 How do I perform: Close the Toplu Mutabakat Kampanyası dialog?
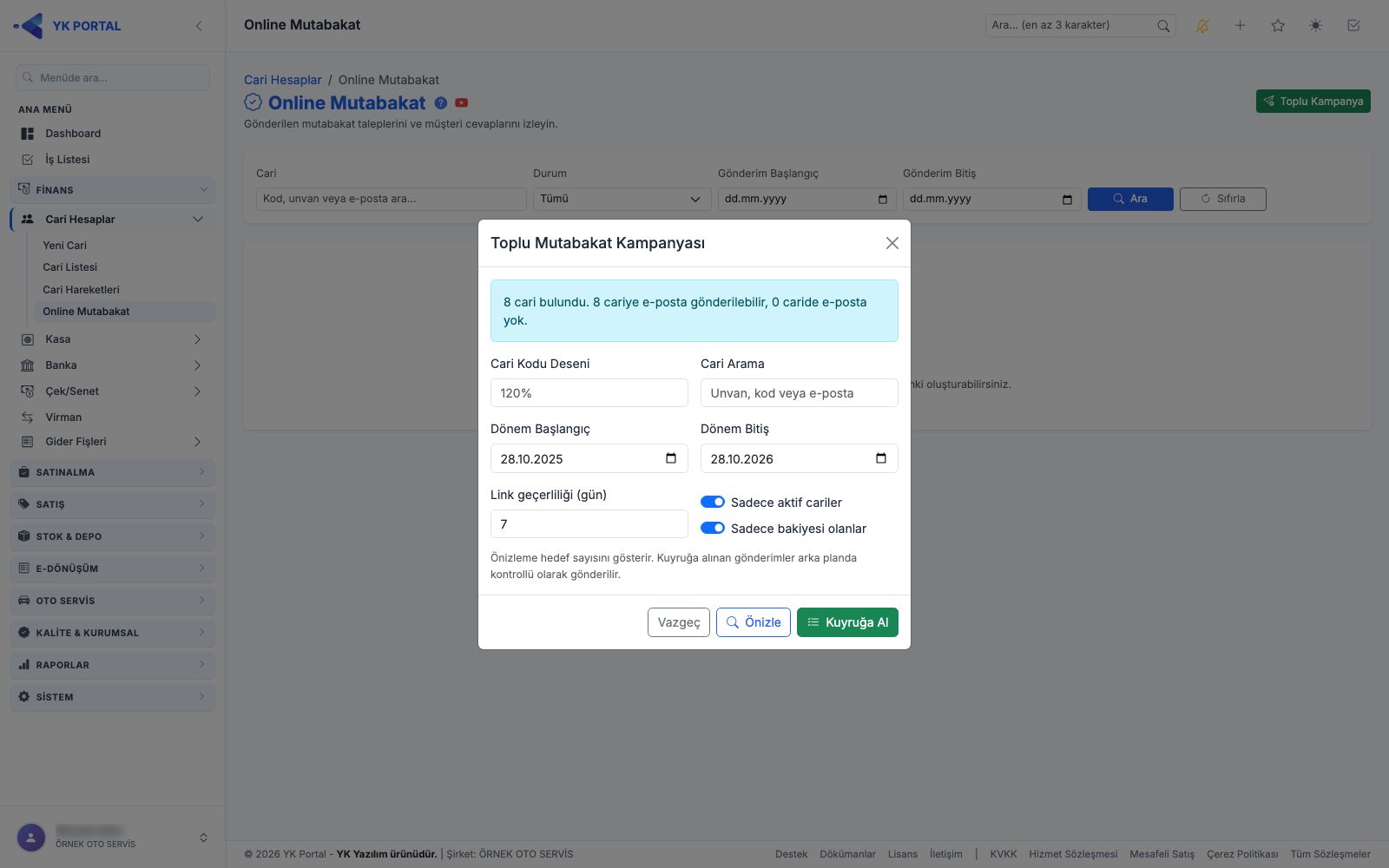point(892,243)
